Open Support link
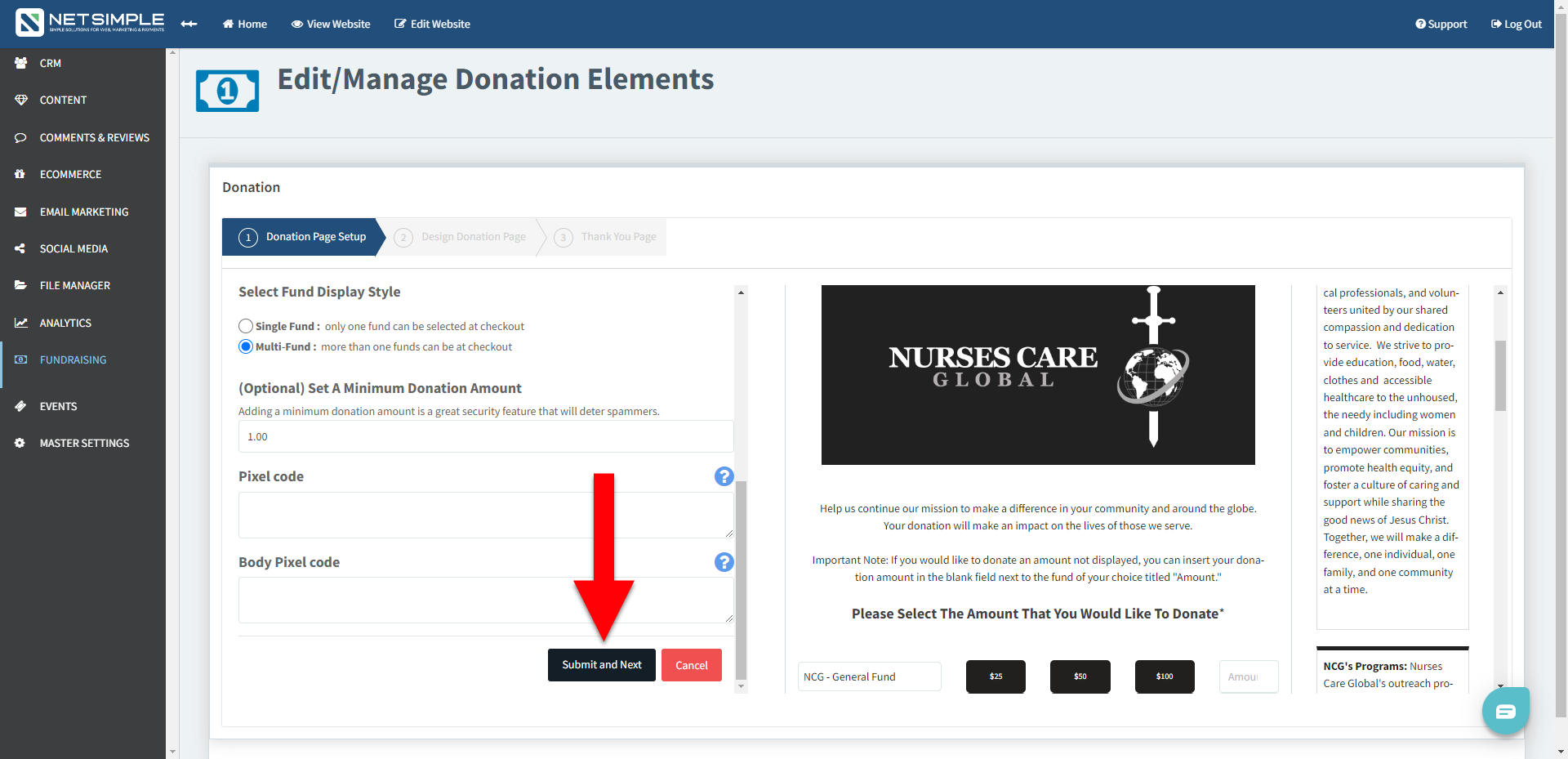Viewport: 1568px width, 759px height. click(1441, 24)
